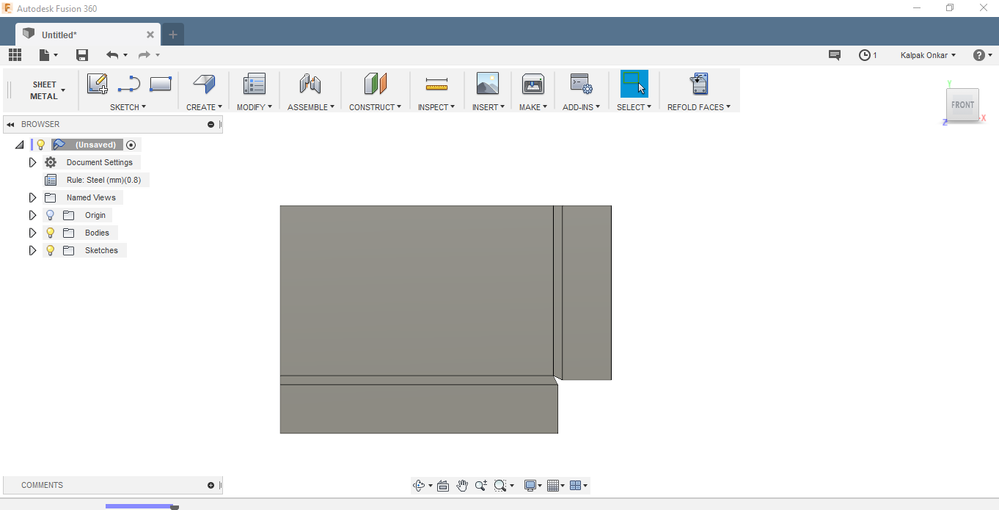Collapse the root Unsaved component node
The width and height of the screenshot is (999, 510).
(x=19, y=145)
